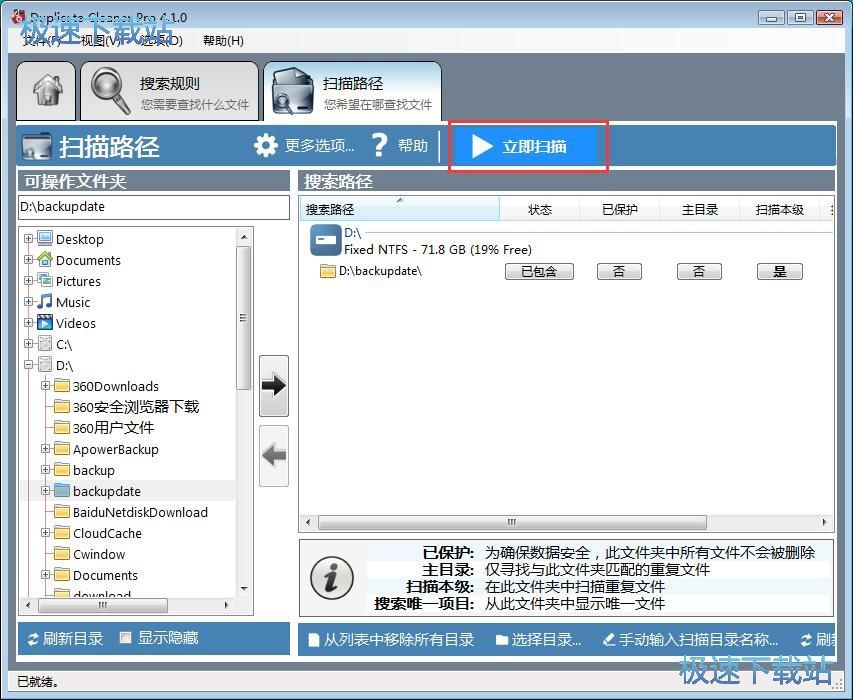Click the Videos icon in tree
This screenshot has height=700, width=853.
tap(45, 323)
